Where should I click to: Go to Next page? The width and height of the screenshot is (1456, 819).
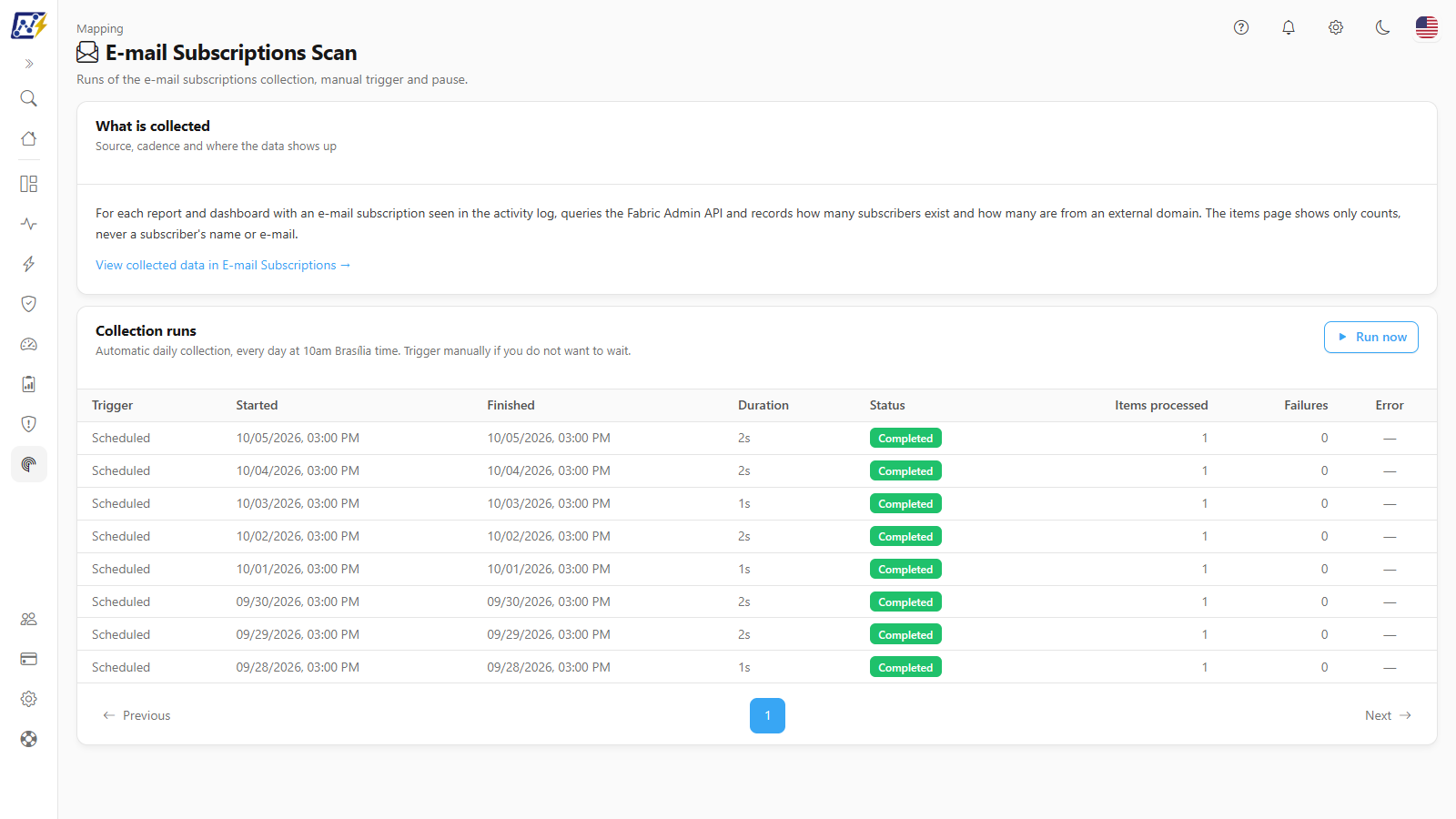[x=1389, y=715]
